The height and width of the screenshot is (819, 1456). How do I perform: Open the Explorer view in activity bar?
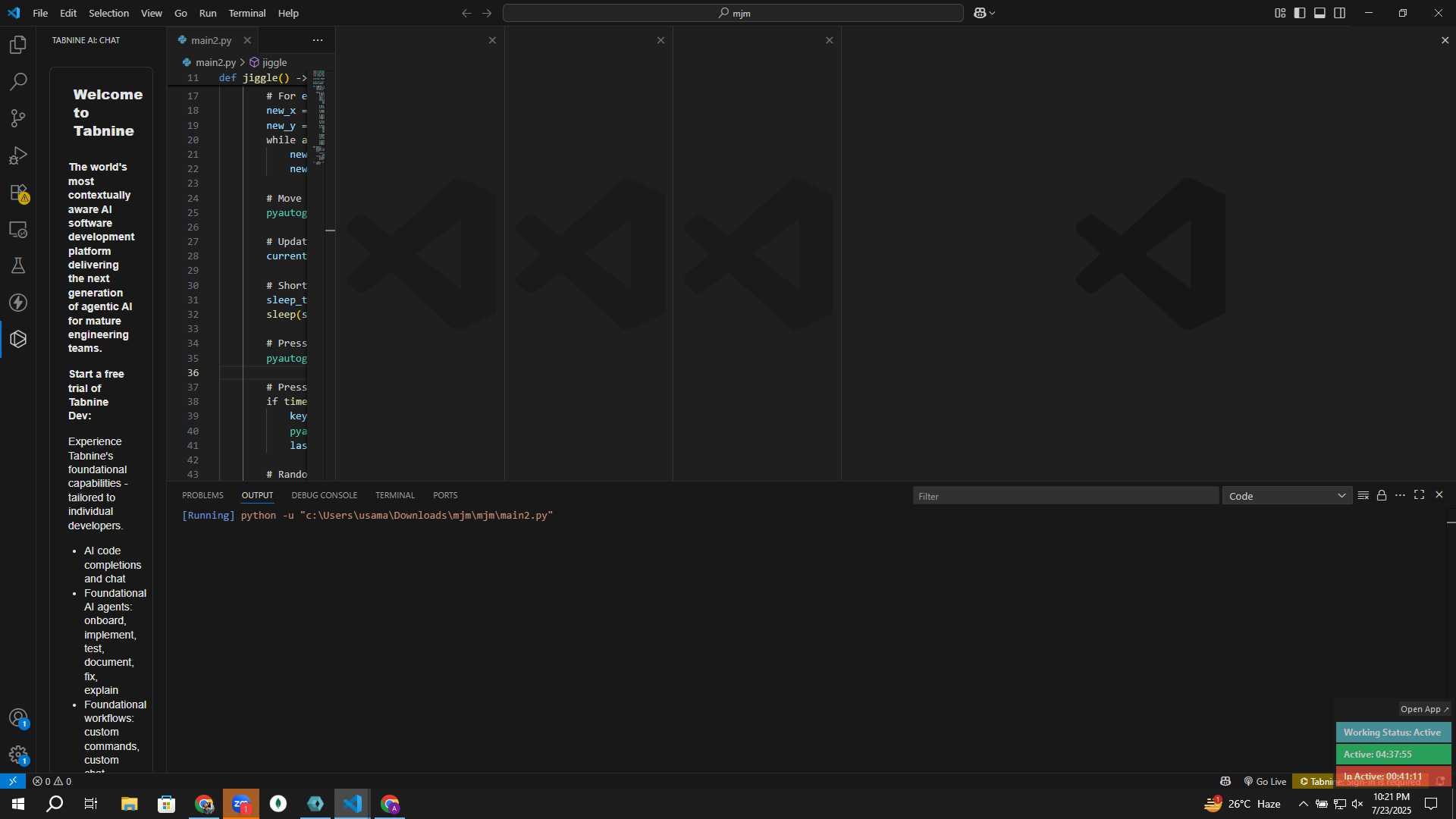(x=18, y=45)
